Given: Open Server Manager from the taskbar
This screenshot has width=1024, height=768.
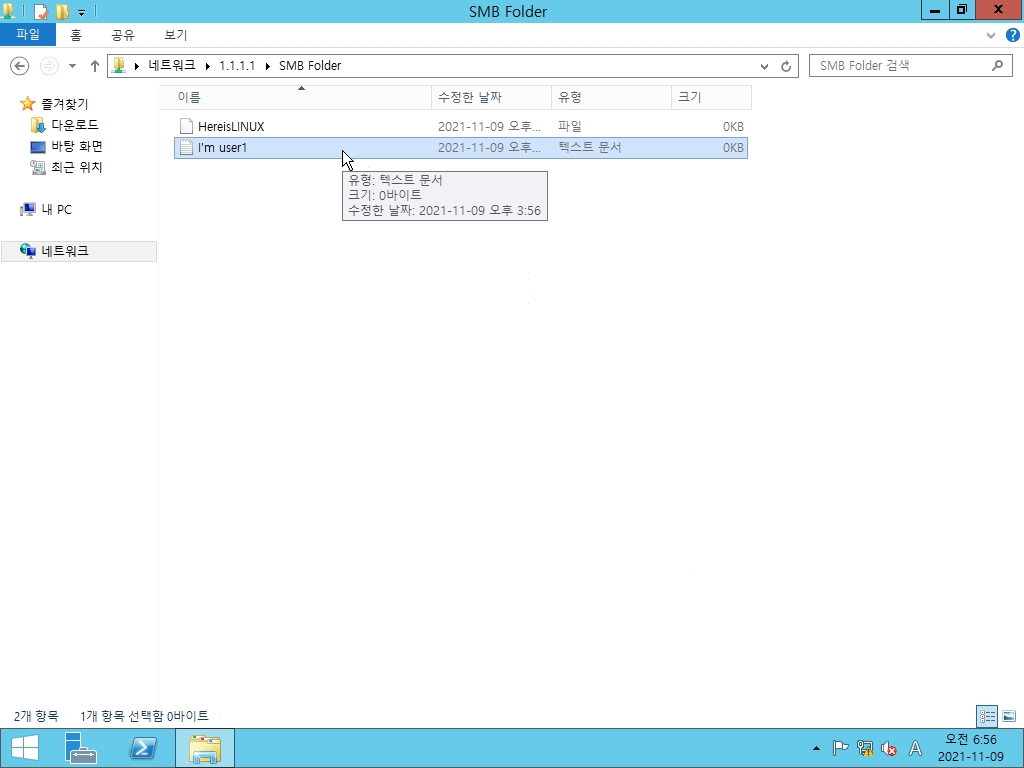Looking at the screenshot, I should pos(81,748).
